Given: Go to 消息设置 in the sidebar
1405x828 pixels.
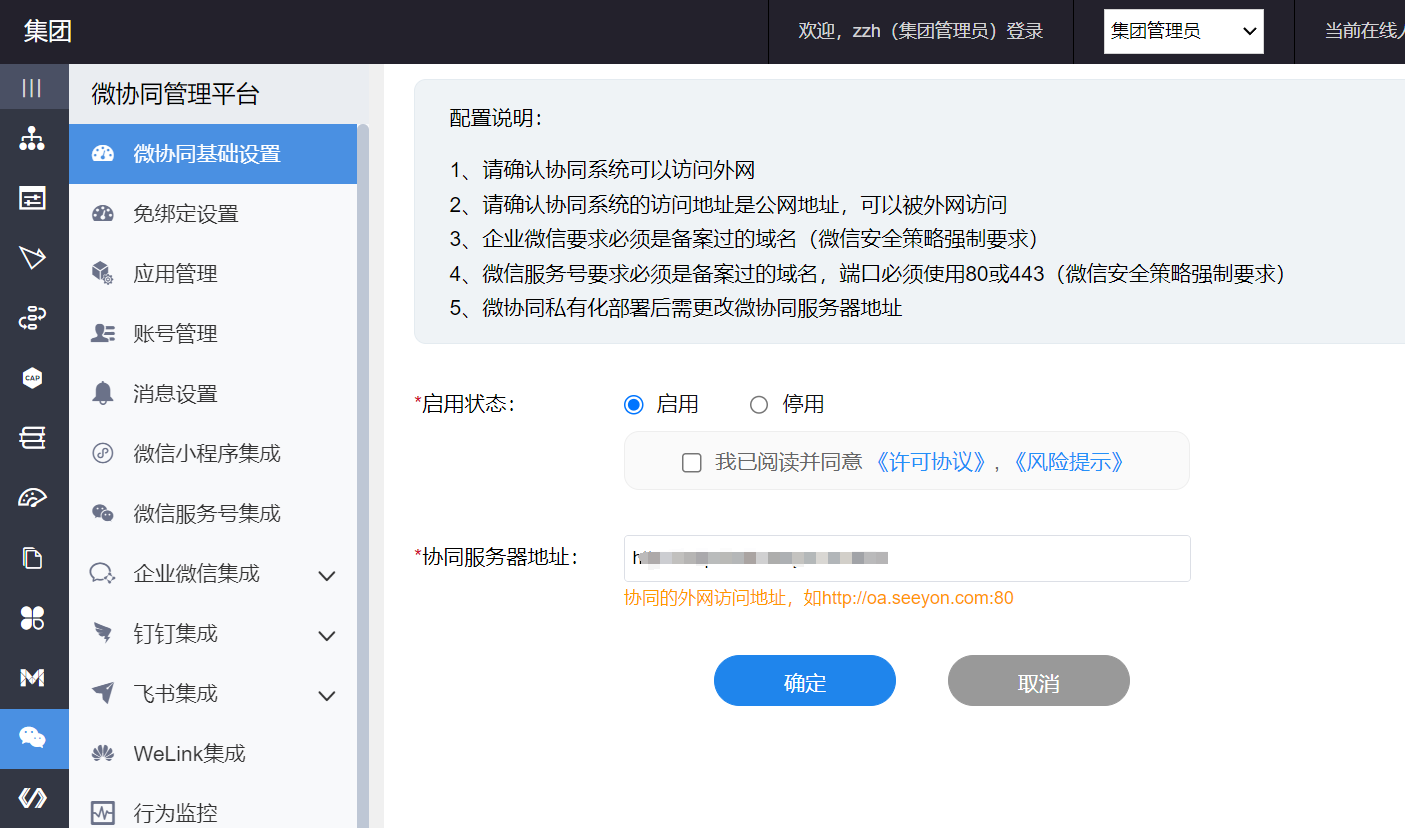Looking at the screenshot, I should (x=175, y=394).
